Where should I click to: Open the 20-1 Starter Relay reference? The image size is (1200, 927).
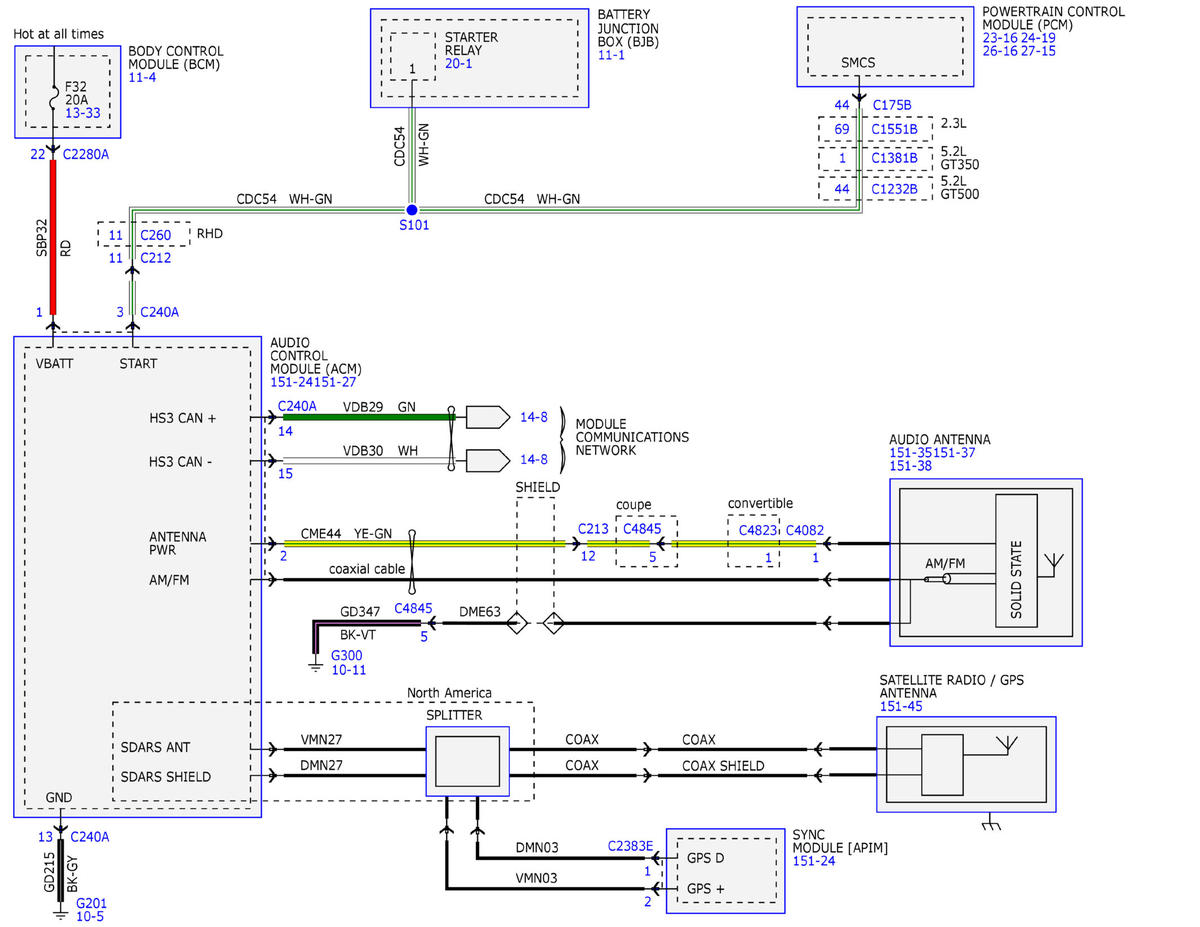tap(459, 63)
